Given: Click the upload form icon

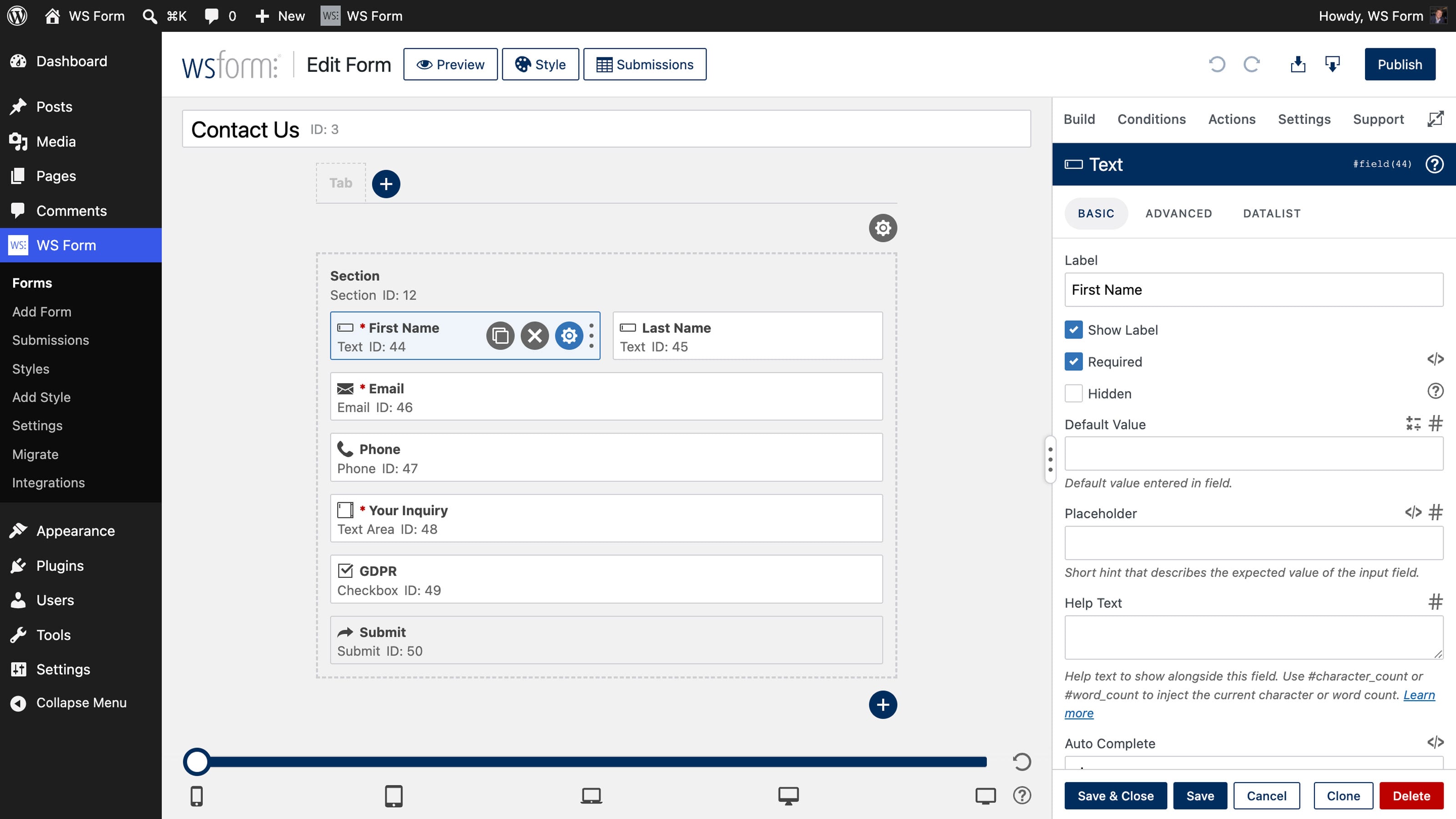Looking at the screenshot, I should click(x=1298, y=65).
